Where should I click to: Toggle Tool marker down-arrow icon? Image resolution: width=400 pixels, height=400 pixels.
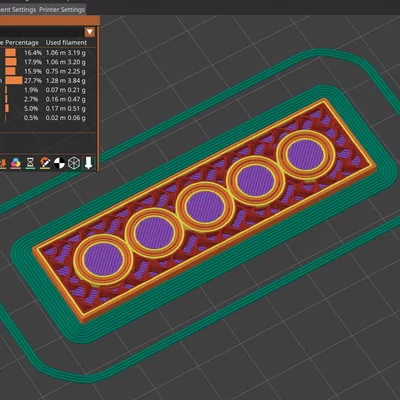pyautogui.click(x=88, y=163)
